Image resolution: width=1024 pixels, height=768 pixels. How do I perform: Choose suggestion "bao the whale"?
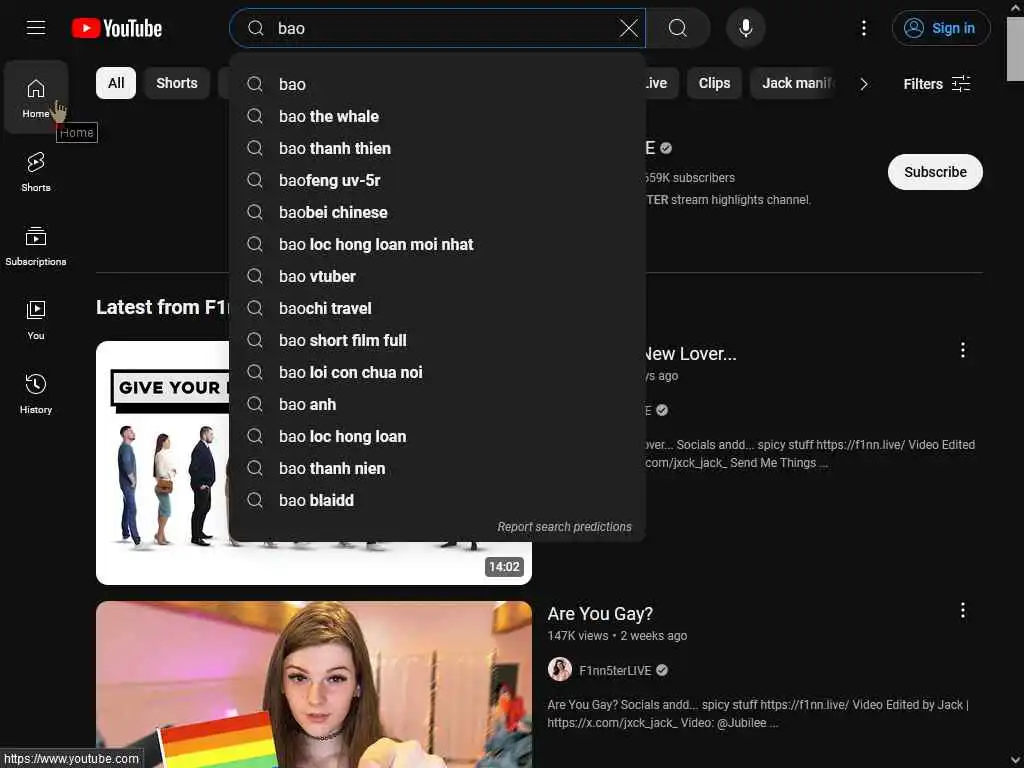(x=437, y=116)
